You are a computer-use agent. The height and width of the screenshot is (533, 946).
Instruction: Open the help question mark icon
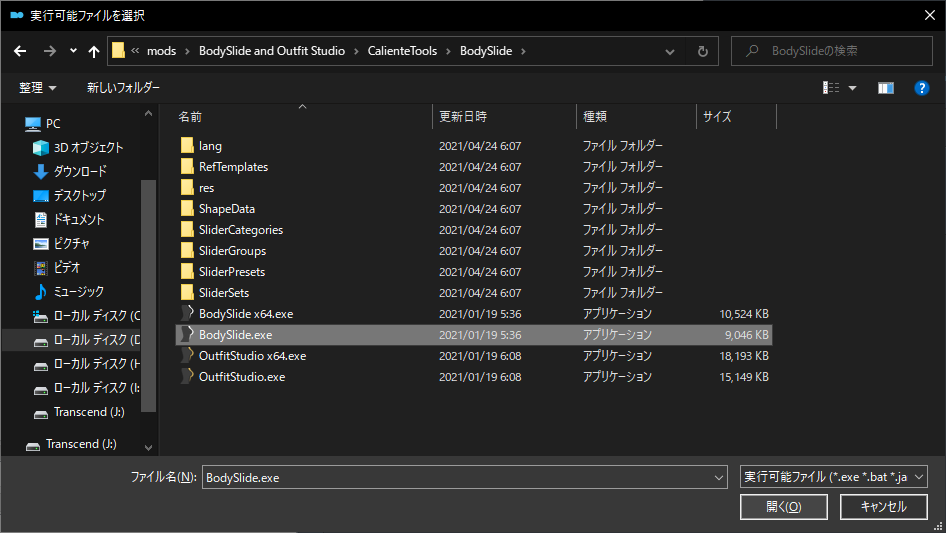coord(922,88)
